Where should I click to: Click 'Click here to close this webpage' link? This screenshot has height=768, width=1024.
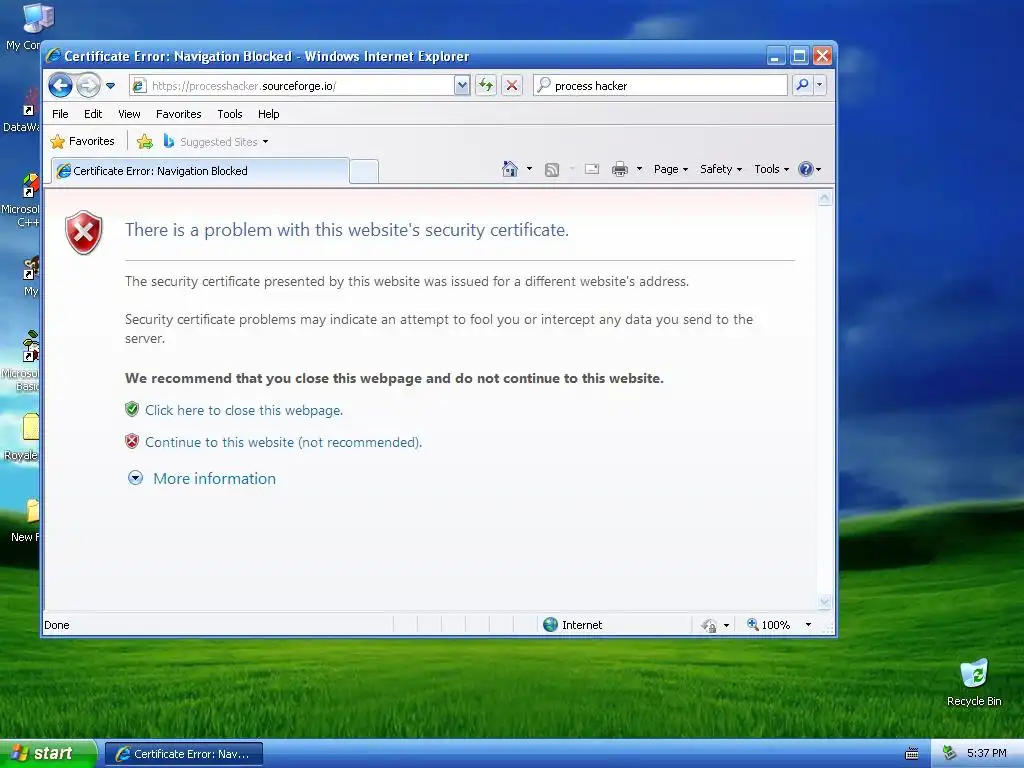244,410
